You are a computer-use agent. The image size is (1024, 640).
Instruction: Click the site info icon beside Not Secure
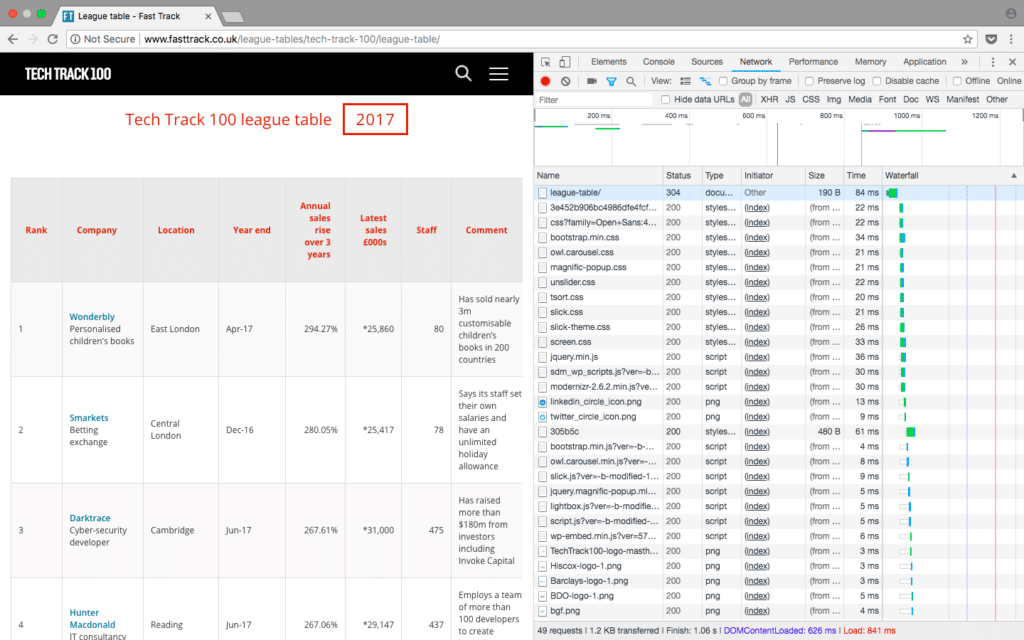click(x=76, y=39)
